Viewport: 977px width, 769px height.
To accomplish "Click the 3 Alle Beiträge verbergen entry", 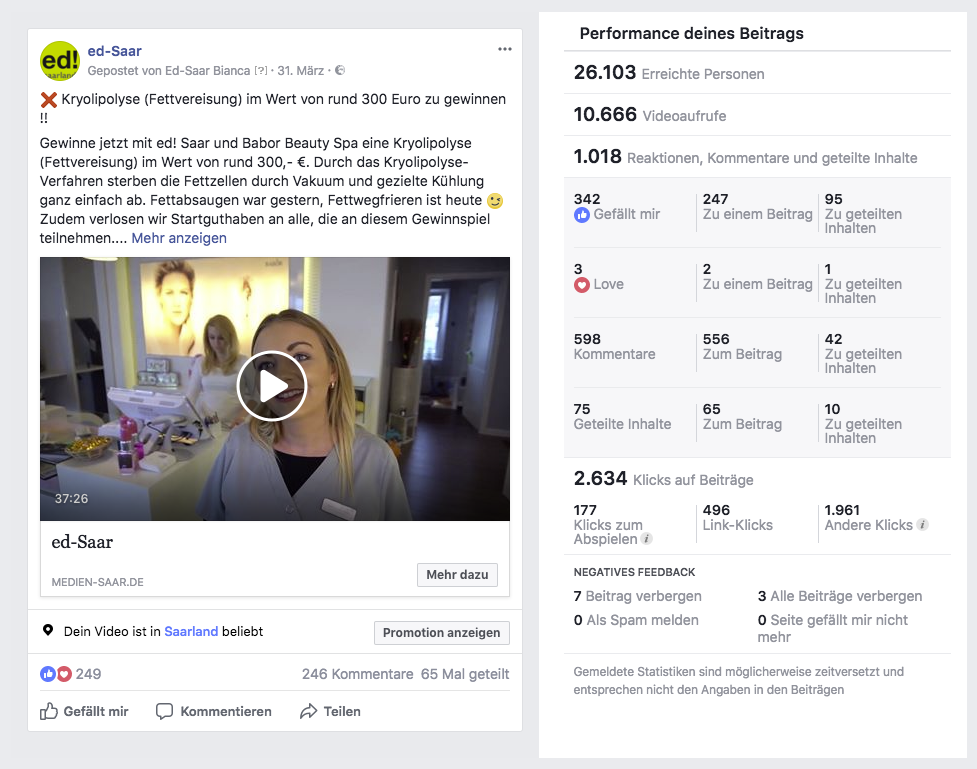I will pos(840,596).
